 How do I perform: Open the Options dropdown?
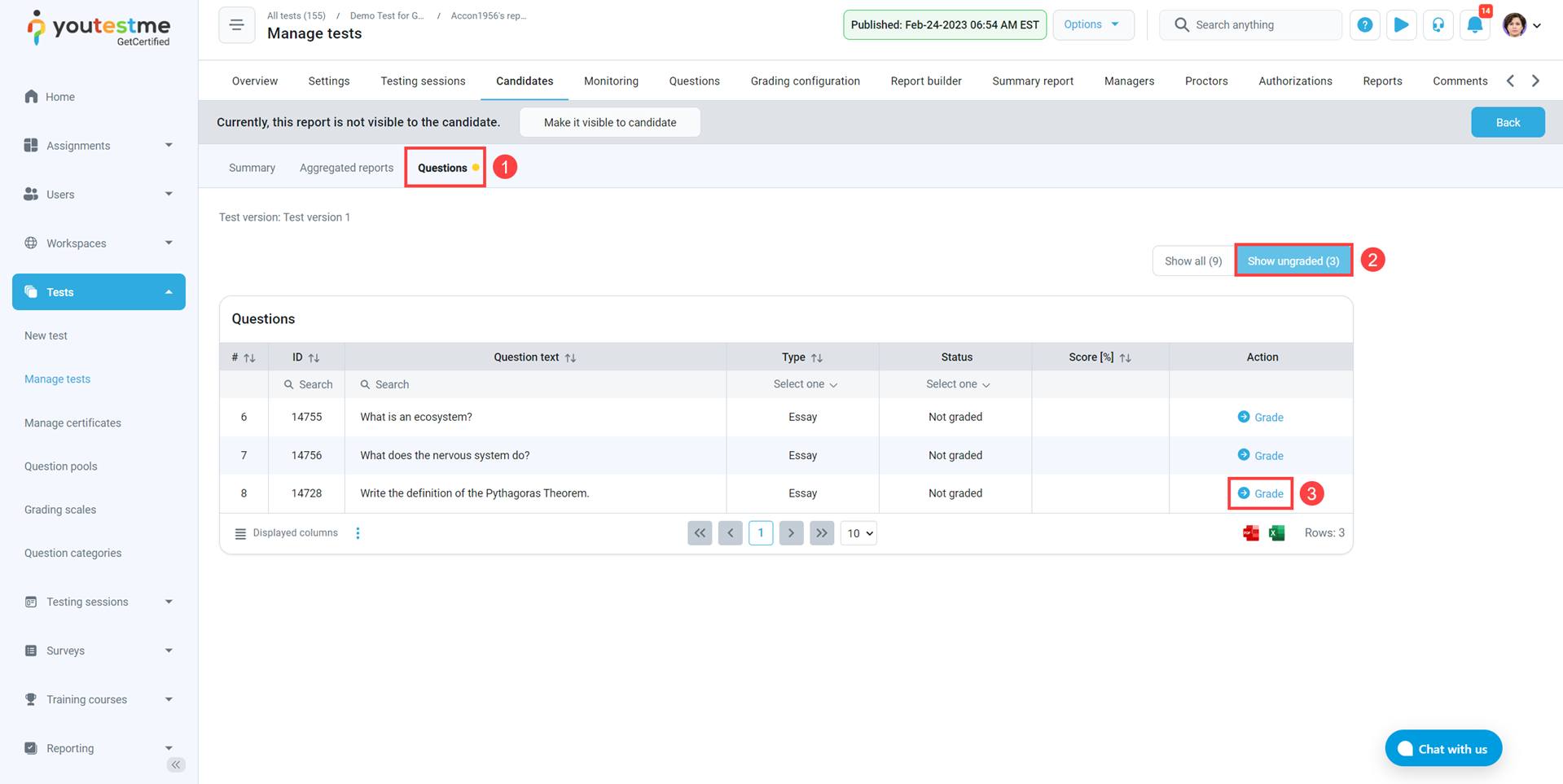[1092, 24]
